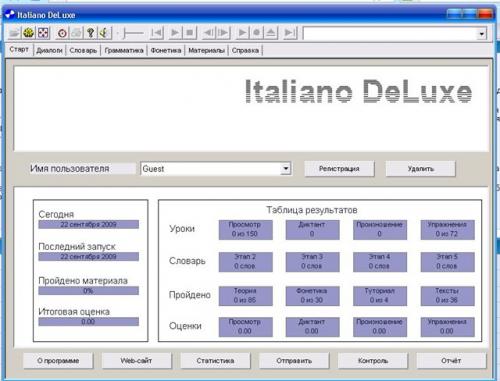
Task: Click the red target circle toolbar icon
Action: coord(62,33)
